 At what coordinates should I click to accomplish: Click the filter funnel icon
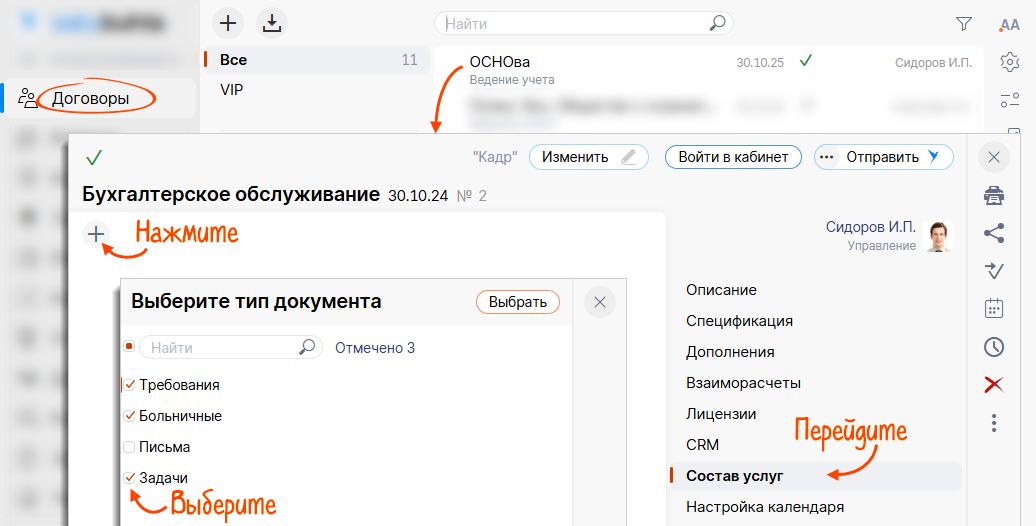(963, 23)
